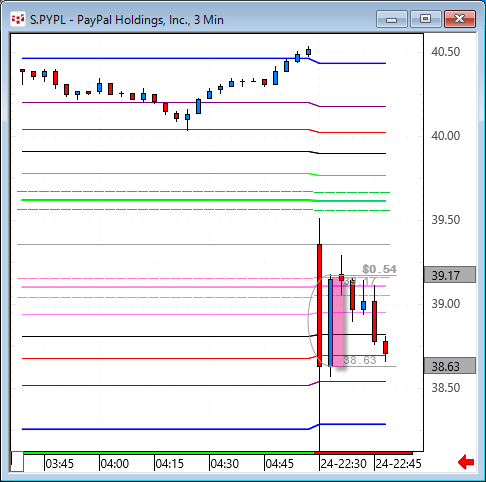The height and width of the screenshot is (482, 486).
Task: Click the 03:45 time axis label
Action: [x=59, y=464]
